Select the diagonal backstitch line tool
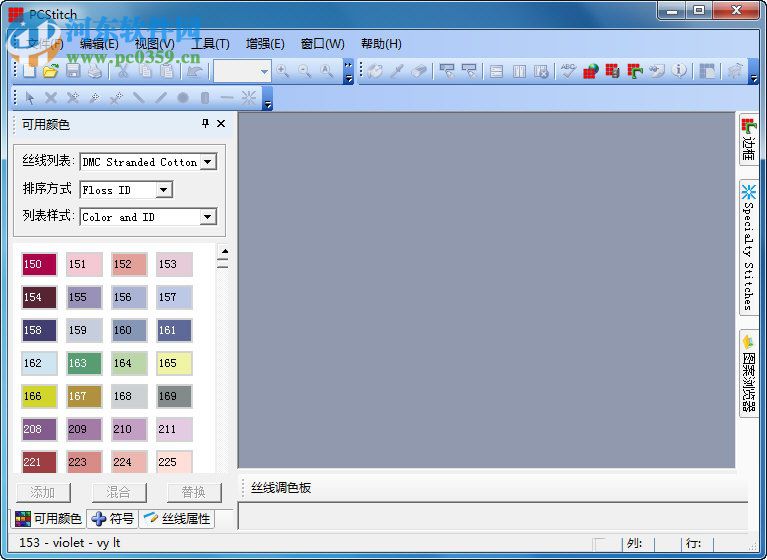Viewport: 767px width, 560px height. point(161,98)
